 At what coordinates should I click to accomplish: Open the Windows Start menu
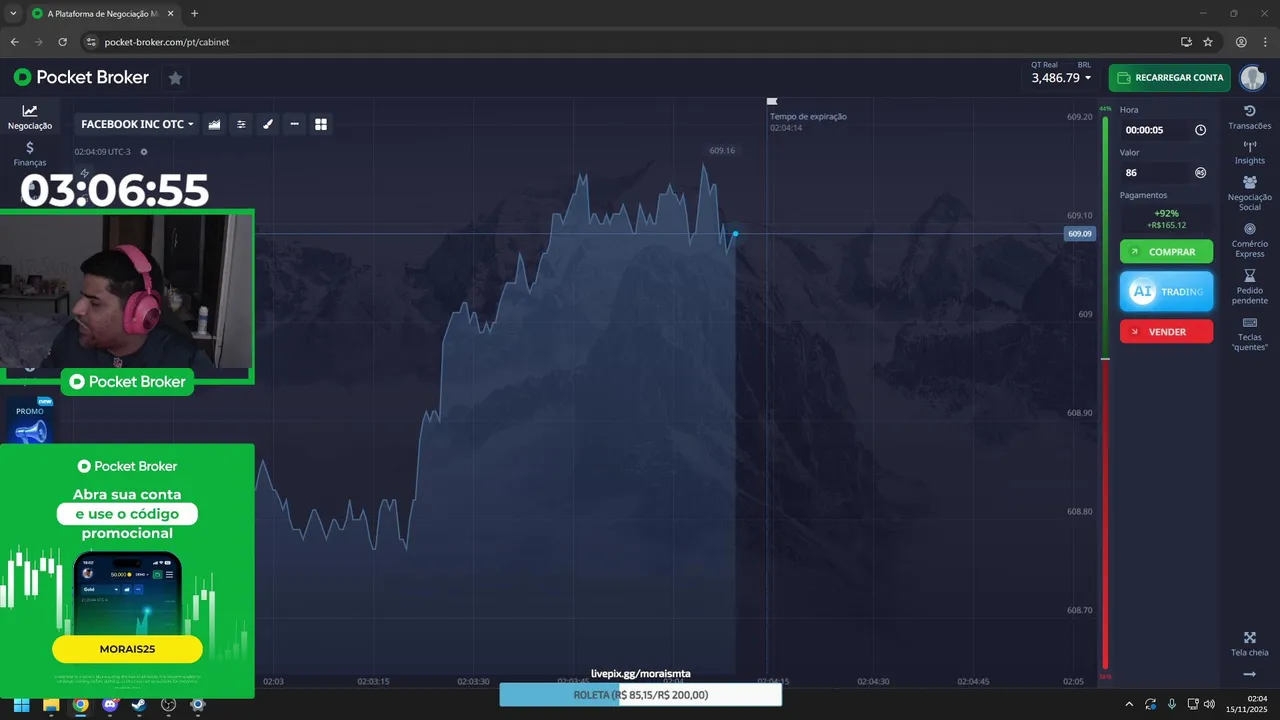pos(22,705)
